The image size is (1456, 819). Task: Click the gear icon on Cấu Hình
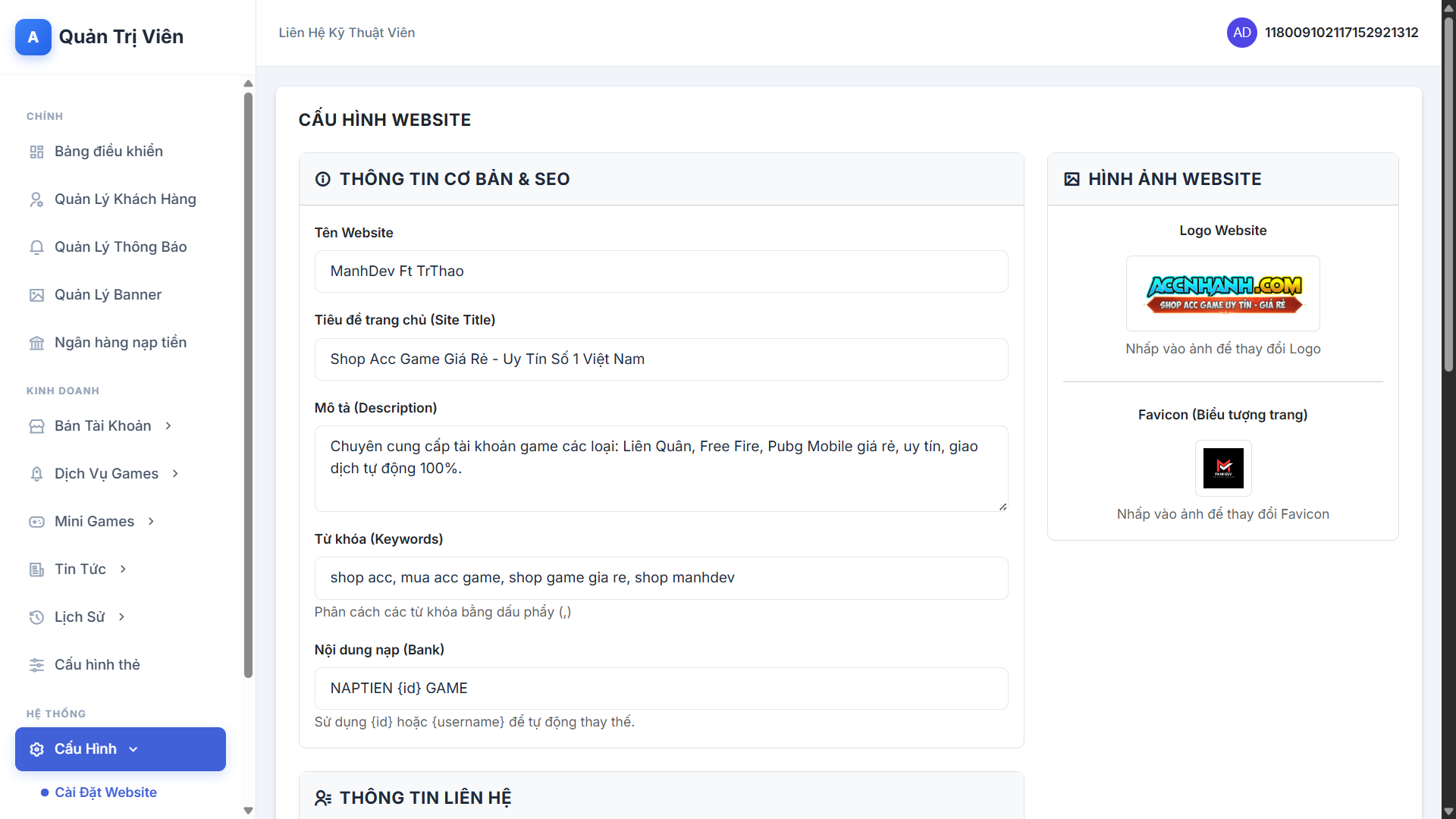36,749
